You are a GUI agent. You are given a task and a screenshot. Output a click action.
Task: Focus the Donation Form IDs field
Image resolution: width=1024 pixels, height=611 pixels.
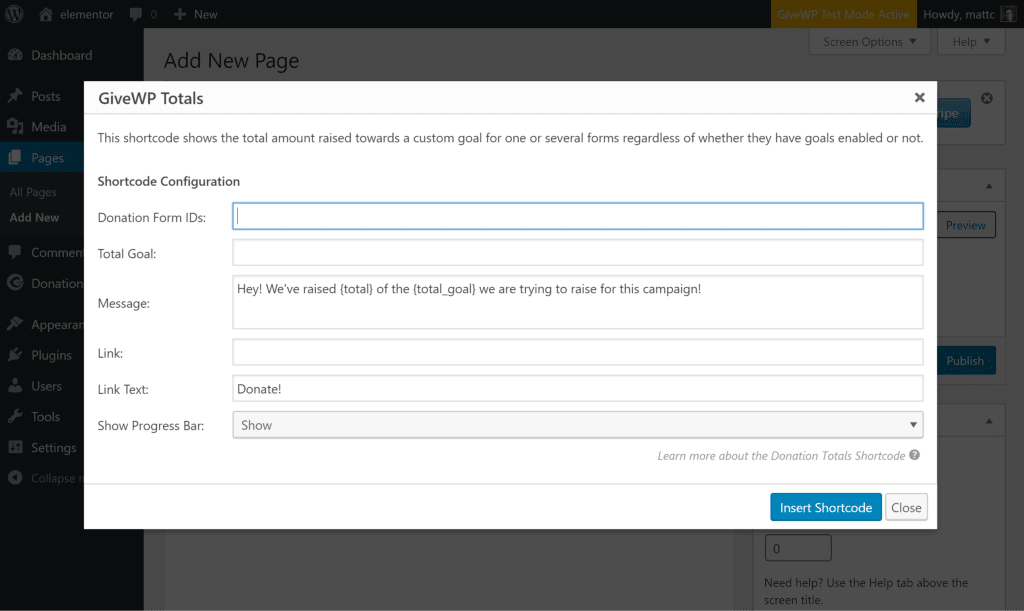[578, 216]
